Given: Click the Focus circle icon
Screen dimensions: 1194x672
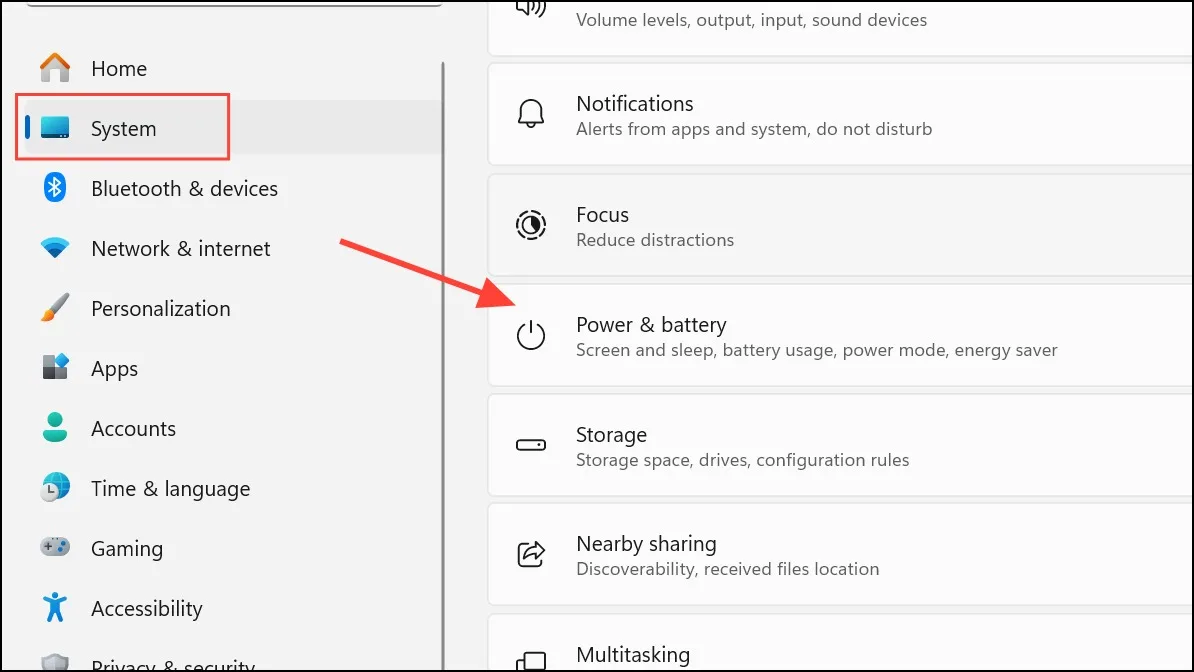Looking at the screenshot, I should click(x=531, y=226).
